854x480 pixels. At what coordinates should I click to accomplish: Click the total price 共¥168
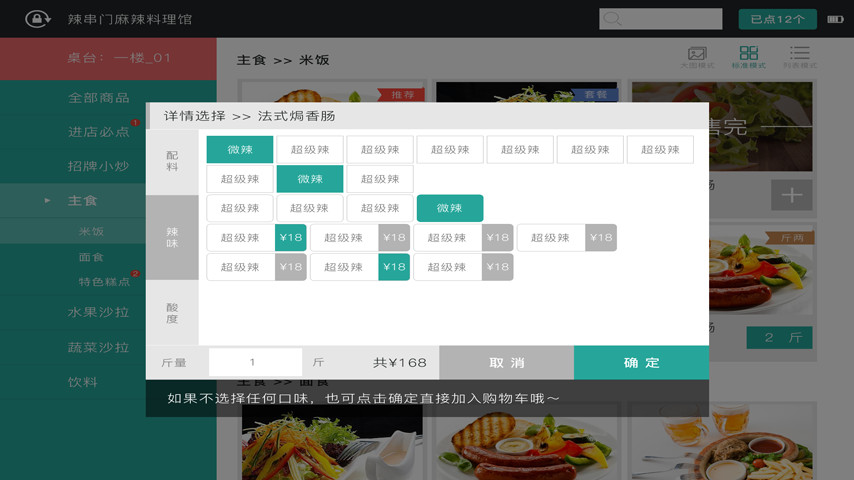[x=399, y=362]
